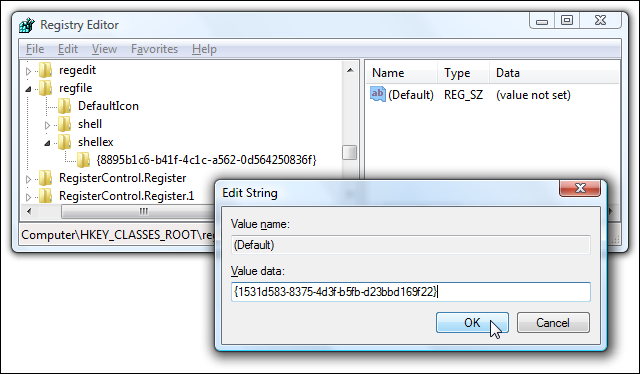Open the Edit menu
640x374 pixels.
point(68,49)
